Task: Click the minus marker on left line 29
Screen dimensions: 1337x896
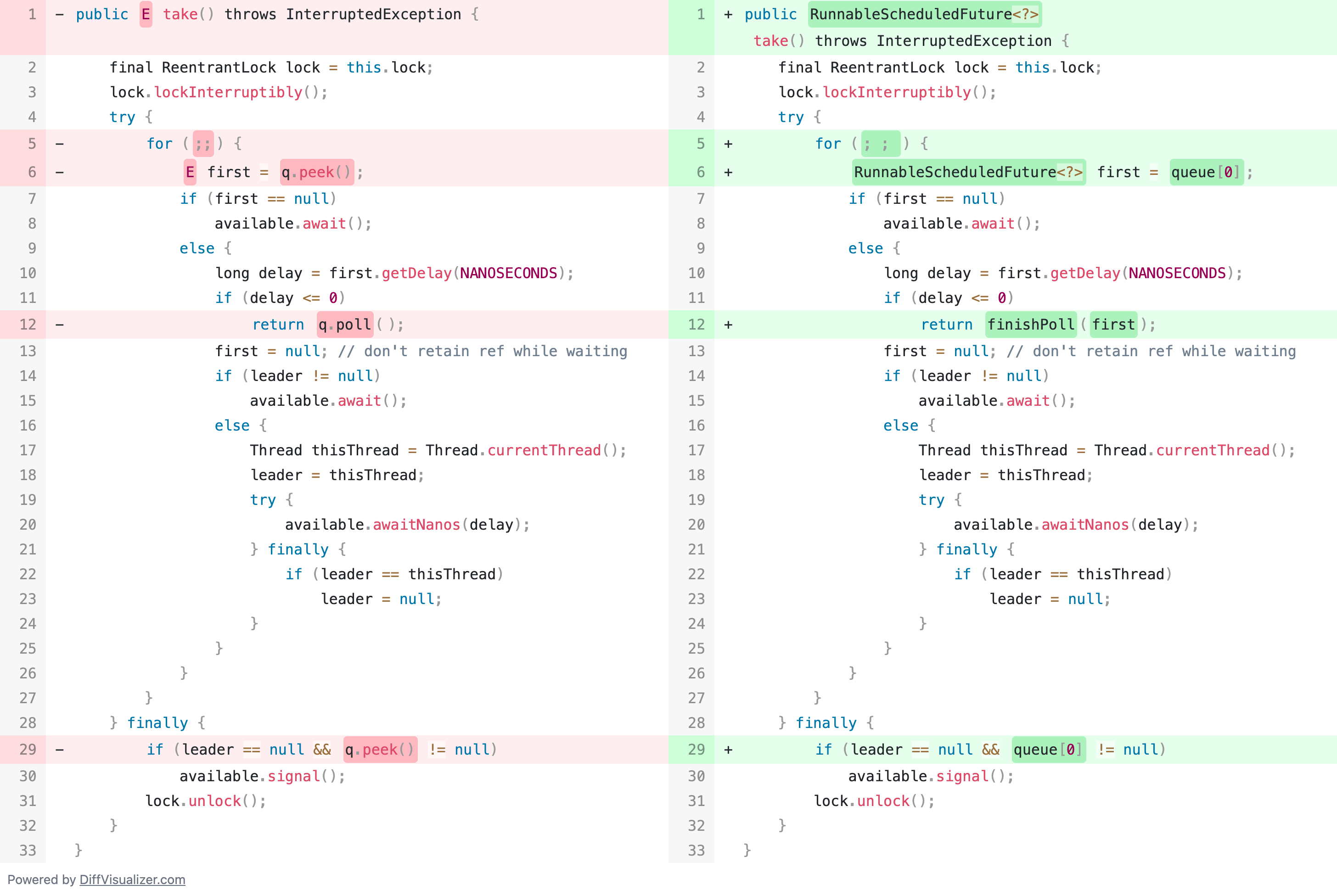Action: pos(59,749)
